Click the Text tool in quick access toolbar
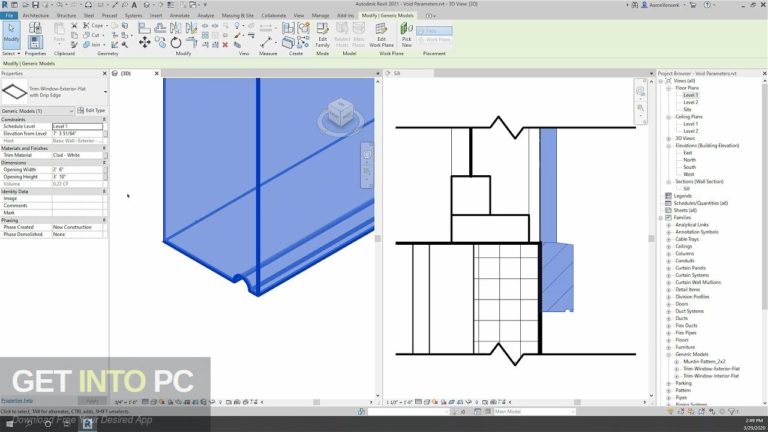This screenshot has width=768, height=432. click(134, 4)
